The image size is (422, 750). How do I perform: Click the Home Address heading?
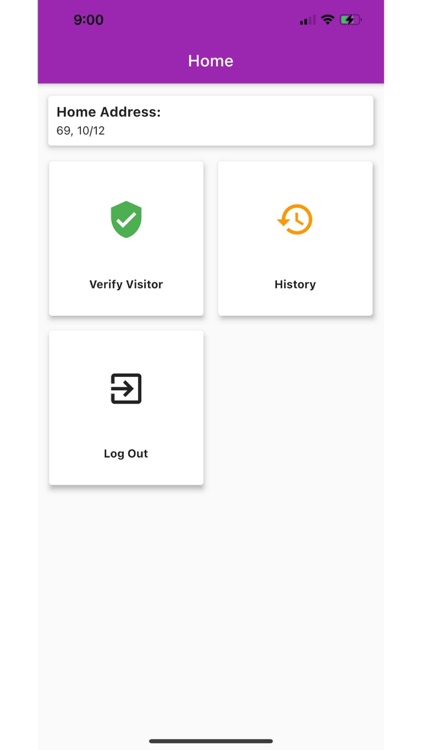pos(109,112)
